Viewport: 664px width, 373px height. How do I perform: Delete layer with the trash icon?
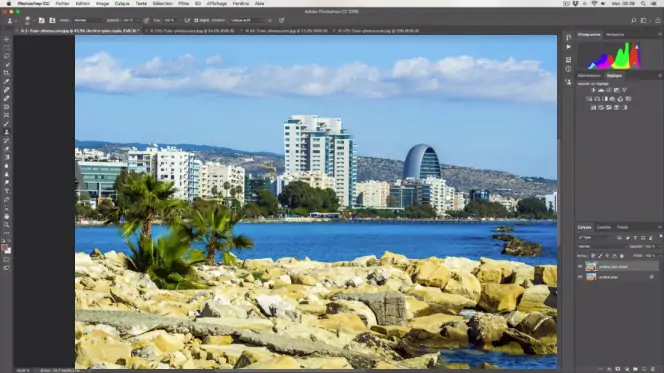tap(653, 369)
